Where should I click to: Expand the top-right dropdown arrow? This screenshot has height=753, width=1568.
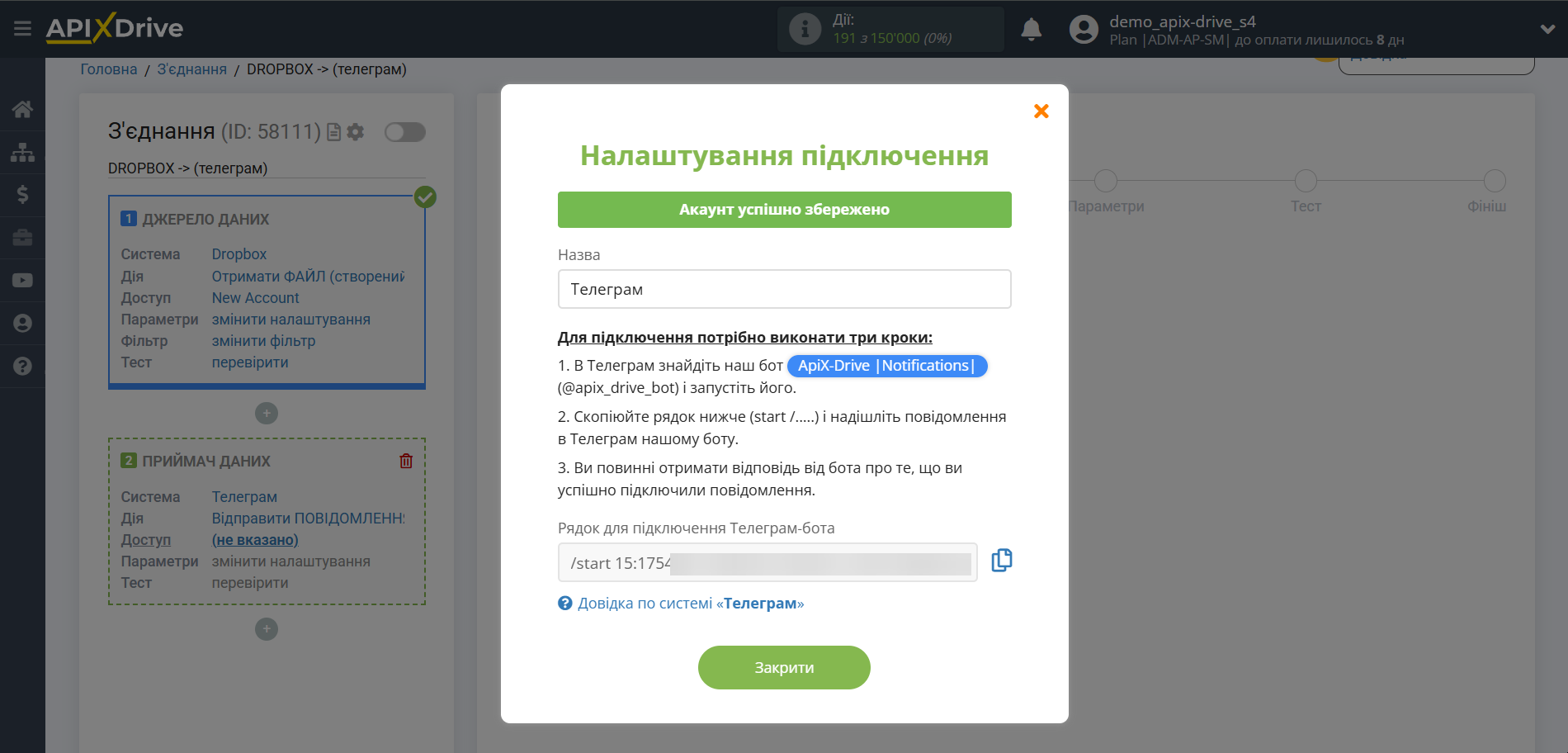[x=1547, y=28]
